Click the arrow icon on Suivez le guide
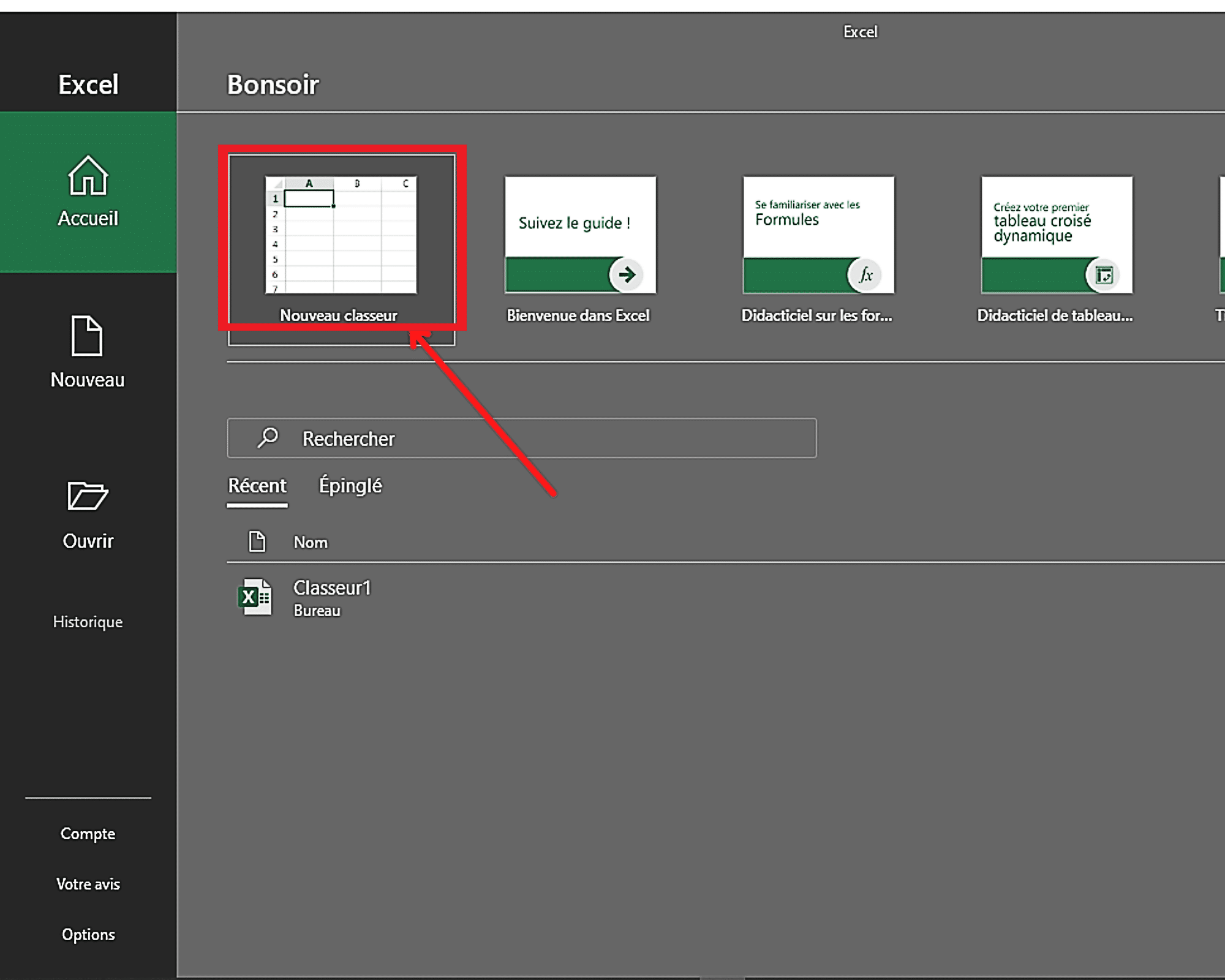This screenshot has width=1225, height=980. coord(626,274)
